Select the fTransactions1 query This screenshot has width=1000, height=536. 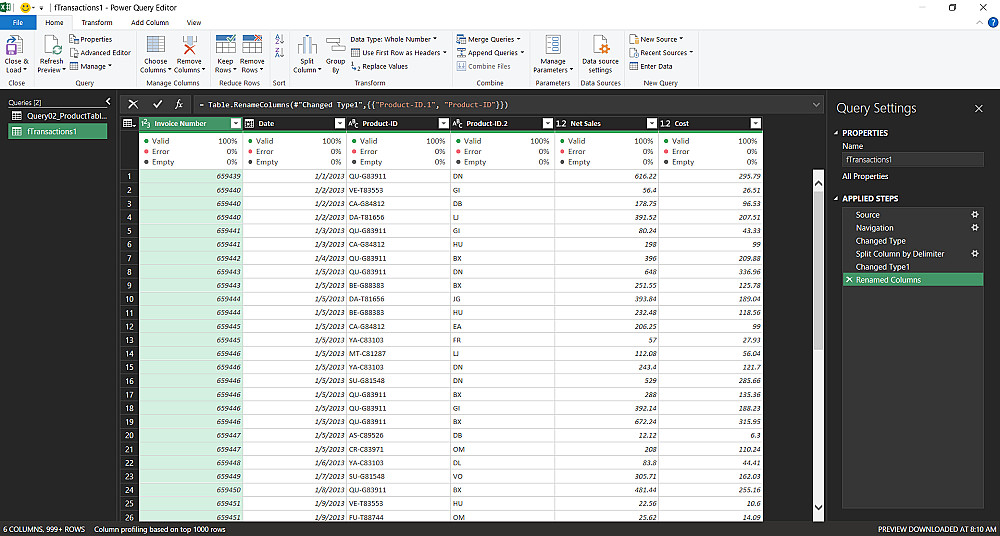click(58, 131)
